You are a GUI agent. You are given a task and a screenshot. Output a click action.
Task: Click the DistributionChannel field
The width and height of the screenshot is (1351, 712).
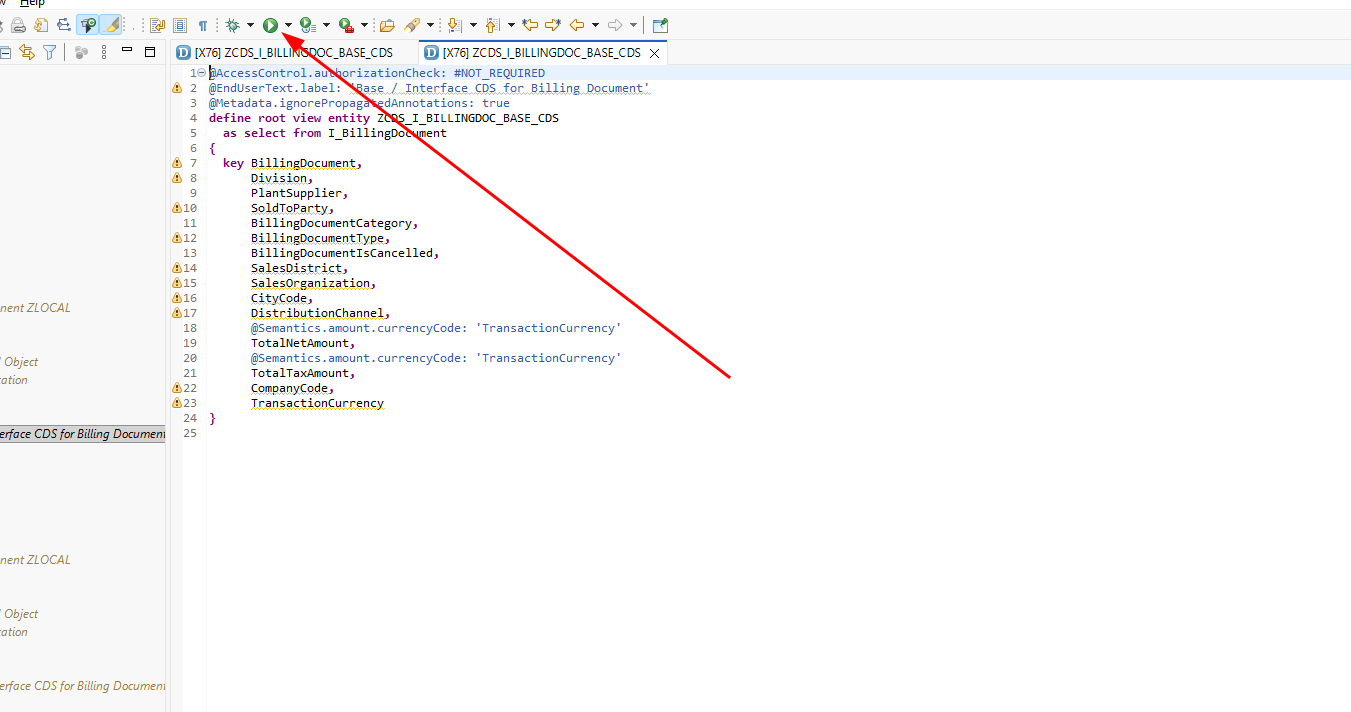[317, 313]
